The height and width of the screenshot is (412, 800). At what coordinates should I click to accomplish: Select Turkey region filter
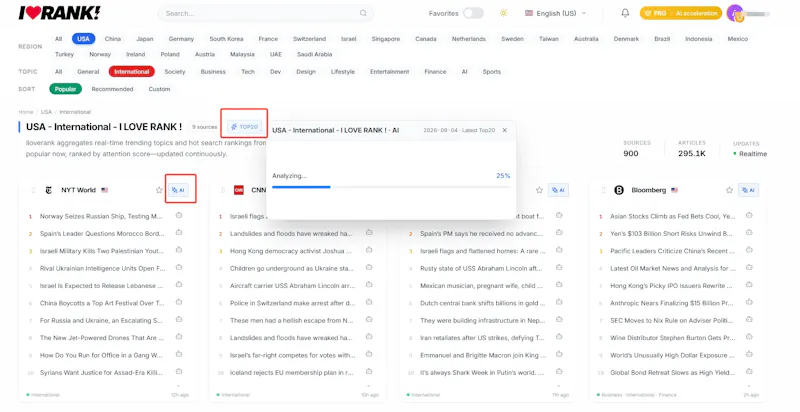click(64, 54)
